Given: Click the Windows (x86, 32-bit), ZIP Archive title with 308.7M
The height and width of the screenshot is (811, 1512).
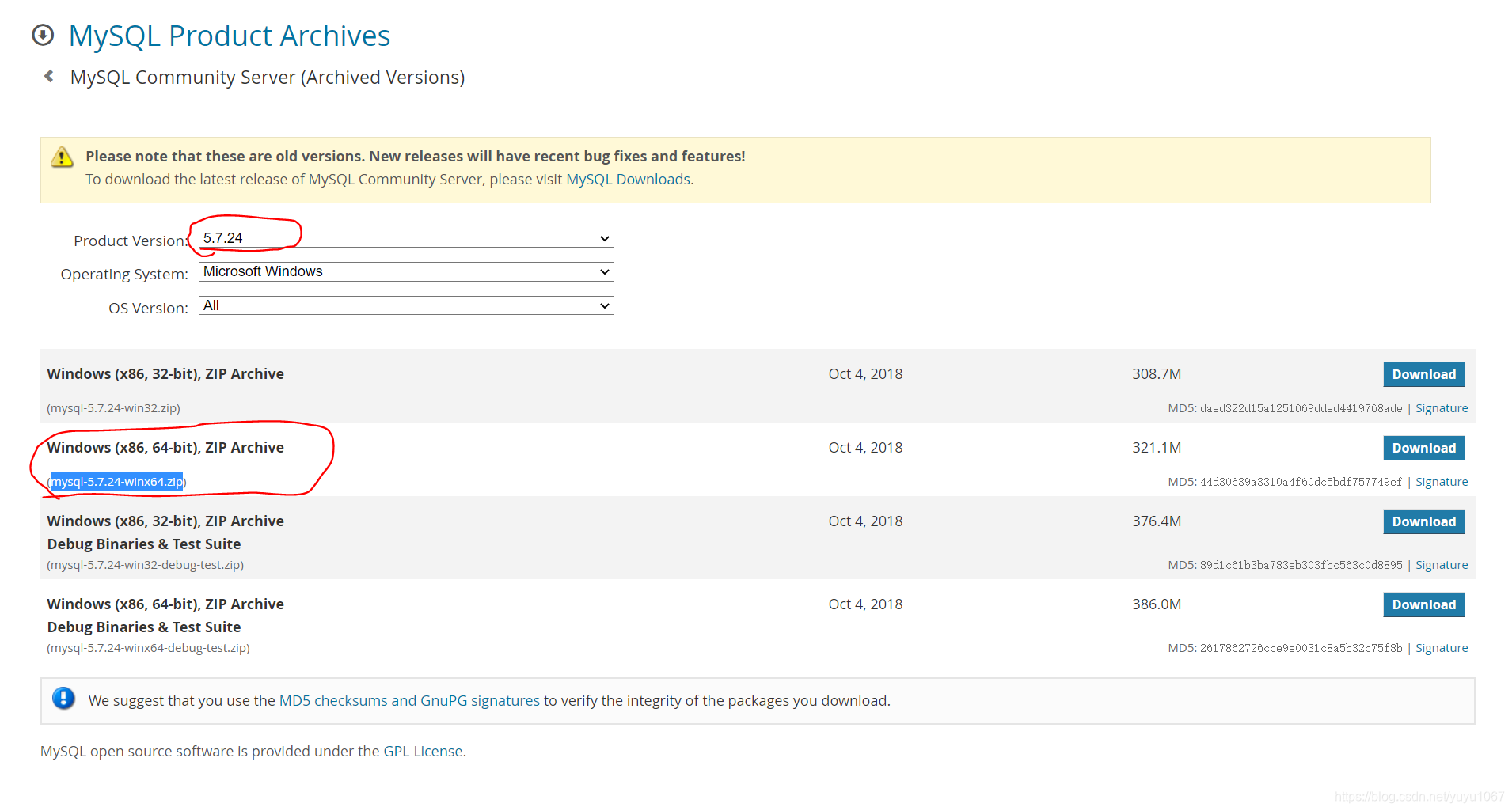Looking at the screenshot, I should pyautogui.click(x=165, y=374).
